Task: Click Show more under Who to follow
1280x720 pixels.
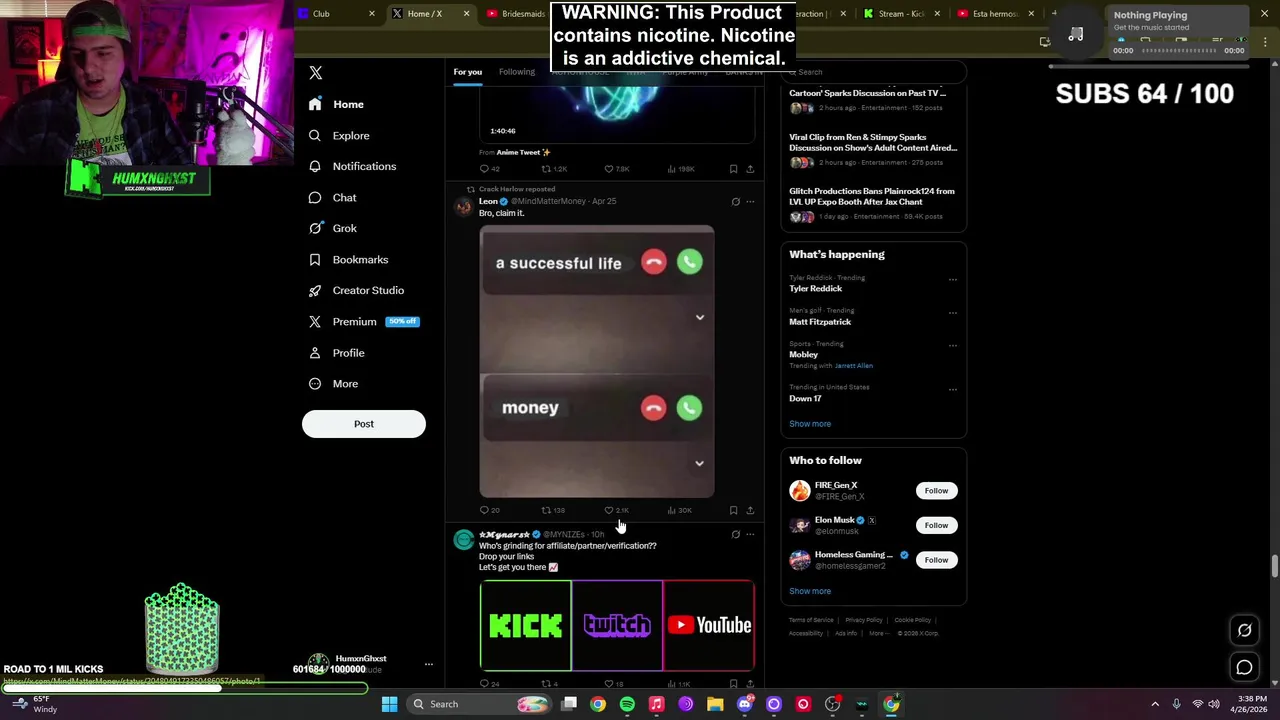Action: pos(810,591)
